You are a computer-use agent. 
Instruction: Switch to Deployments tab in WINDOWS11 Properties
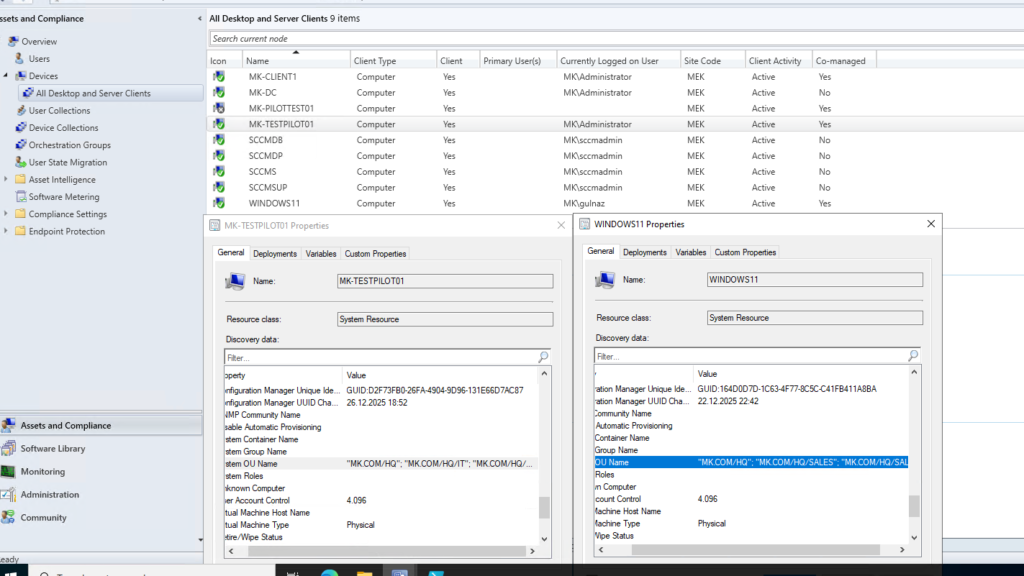[x=645, y=252]
